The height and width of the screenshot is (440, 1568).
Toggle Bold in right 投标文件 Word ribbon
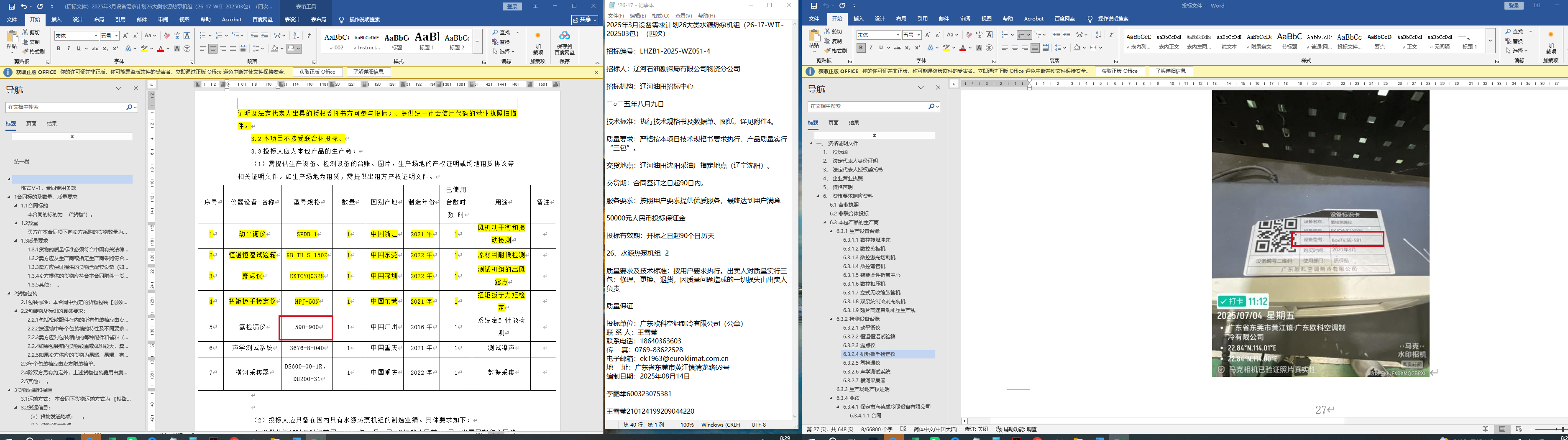[861, 47]
